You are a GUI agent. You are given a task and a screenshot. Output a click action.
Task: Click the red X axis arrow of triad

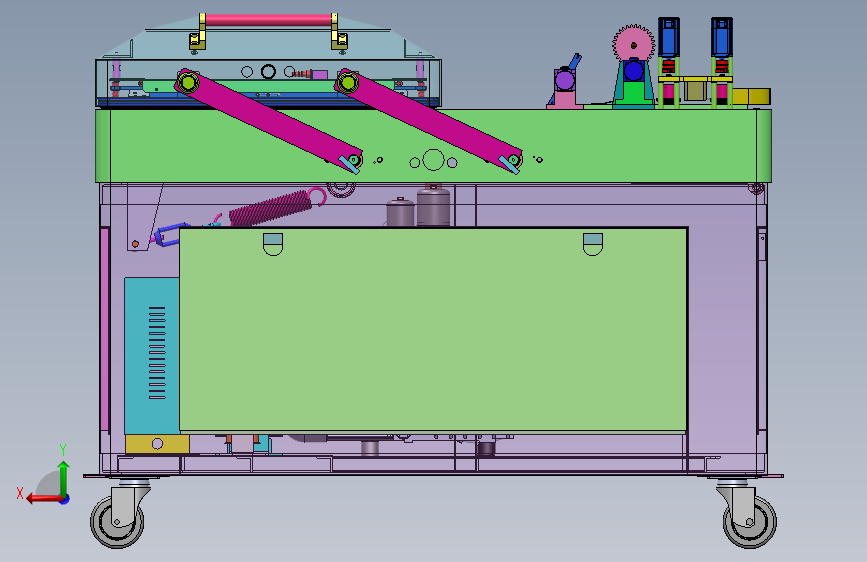(x=43, y=499)
